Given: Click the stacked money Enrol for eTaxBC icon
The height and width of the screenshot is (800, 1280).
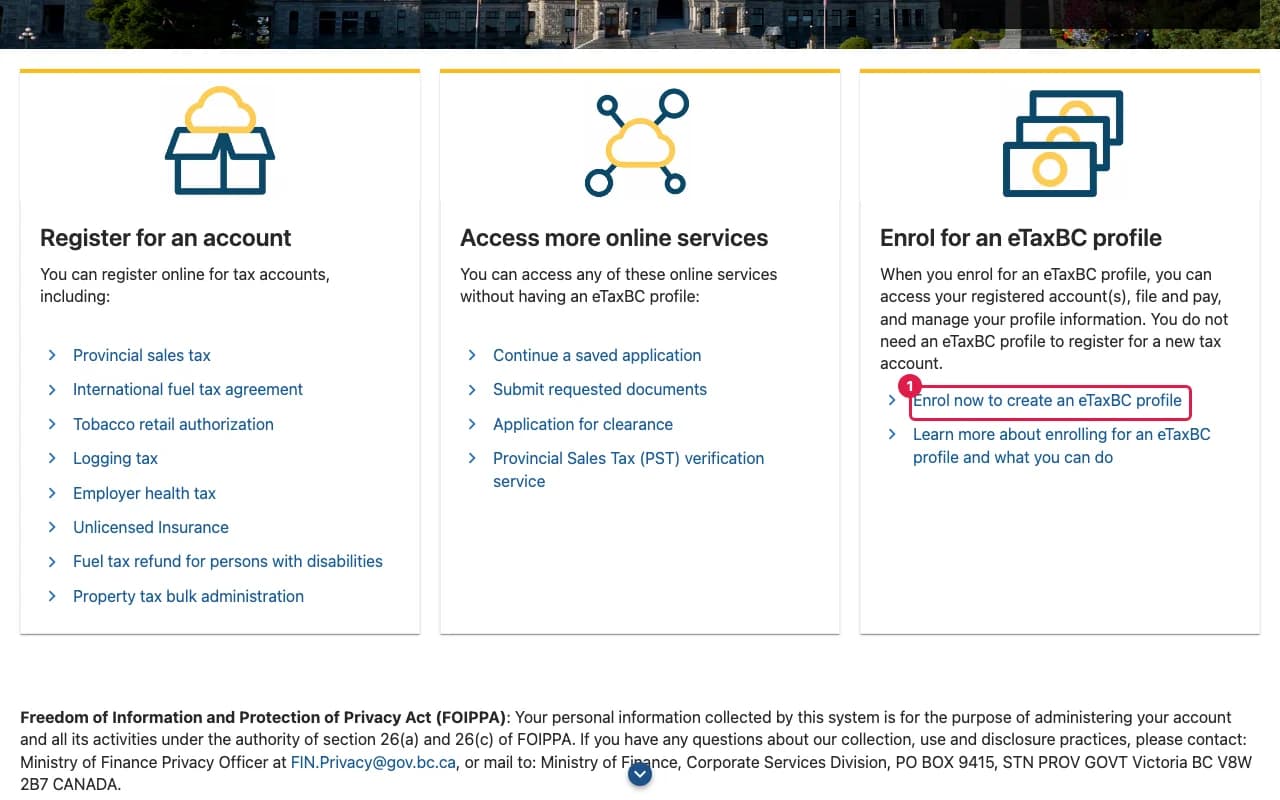Looking at the screenshot, I should pyautogui.click(x=1063, y=143).
